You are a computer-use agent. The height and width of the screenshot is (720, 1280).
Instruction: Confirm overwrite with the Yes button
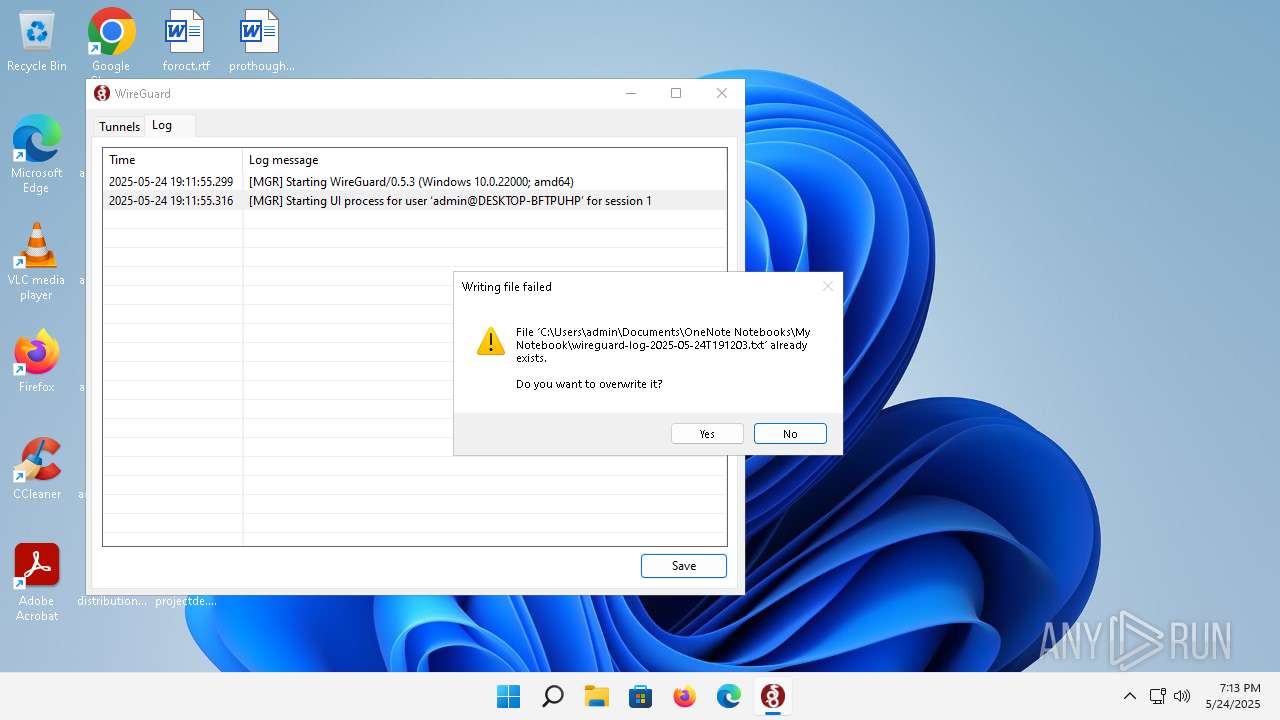(x=707, y=433)
